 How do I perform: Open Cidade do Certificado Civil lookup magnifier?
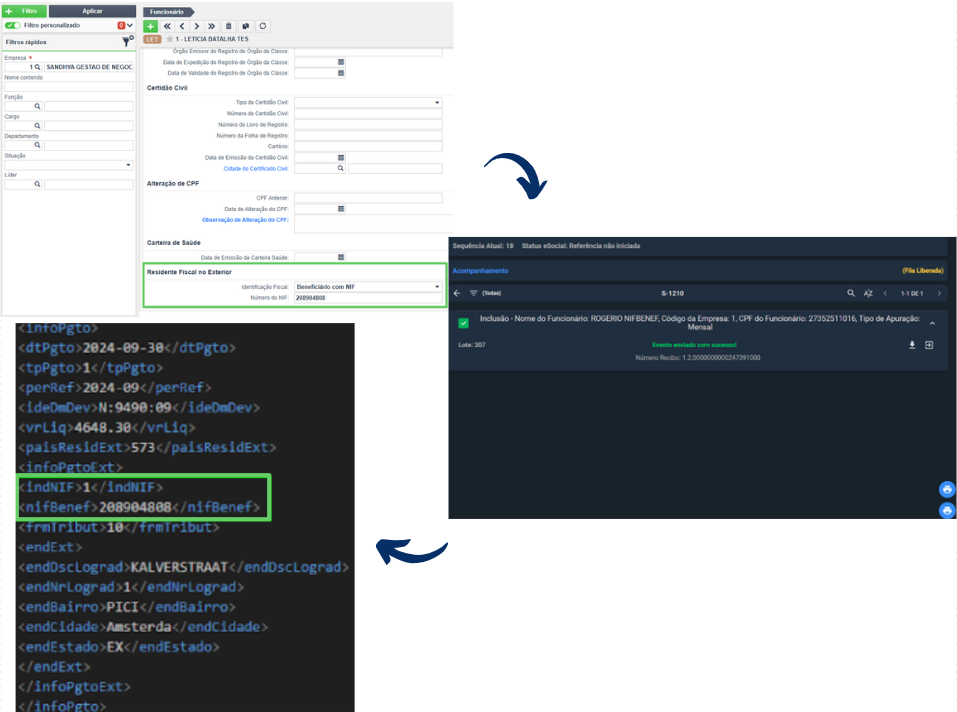tap(341, 168)
